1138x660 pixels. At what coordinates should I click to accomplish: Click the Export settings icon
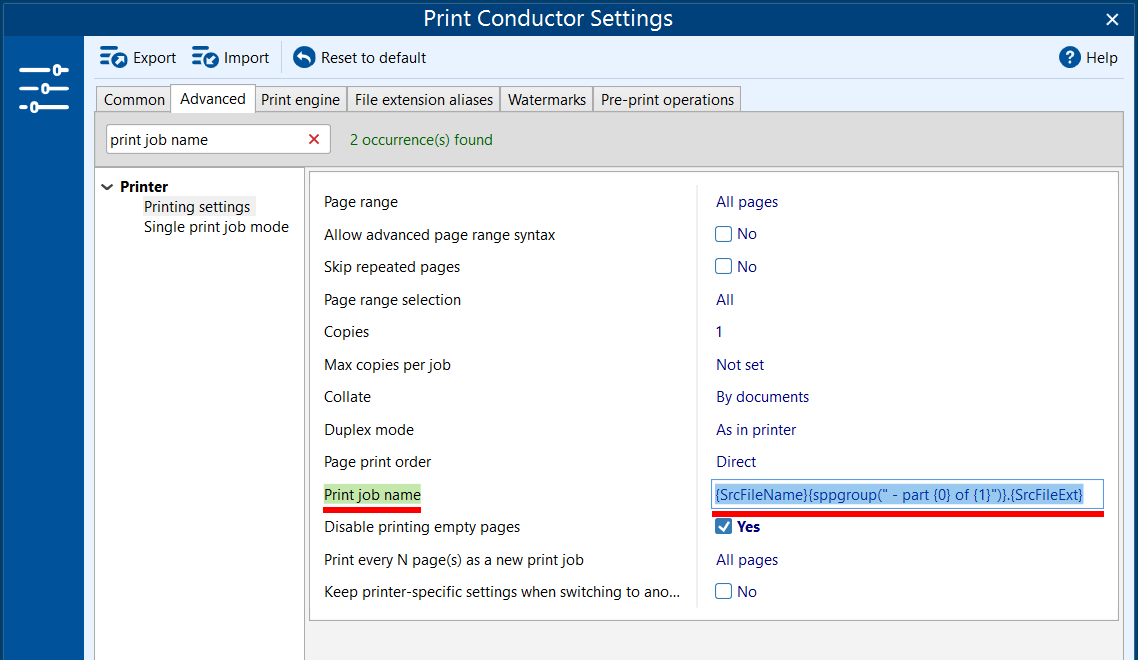click(x=114, y=58)
